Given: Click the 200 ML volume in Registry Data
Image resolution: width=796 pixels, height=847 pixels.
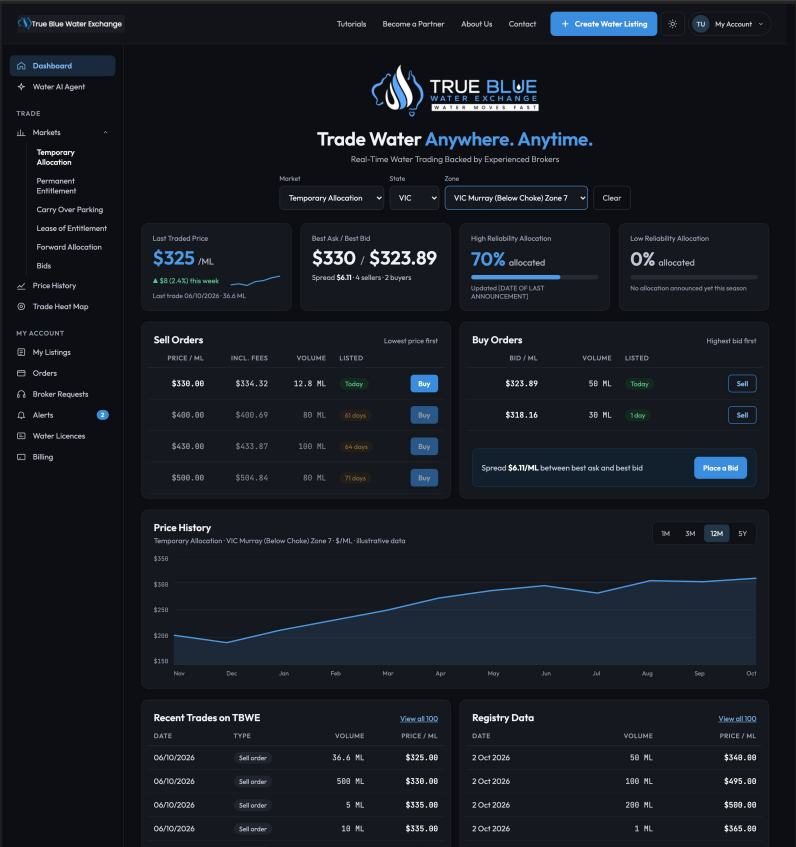Looking at the screenshot, I should pos(639,805).
